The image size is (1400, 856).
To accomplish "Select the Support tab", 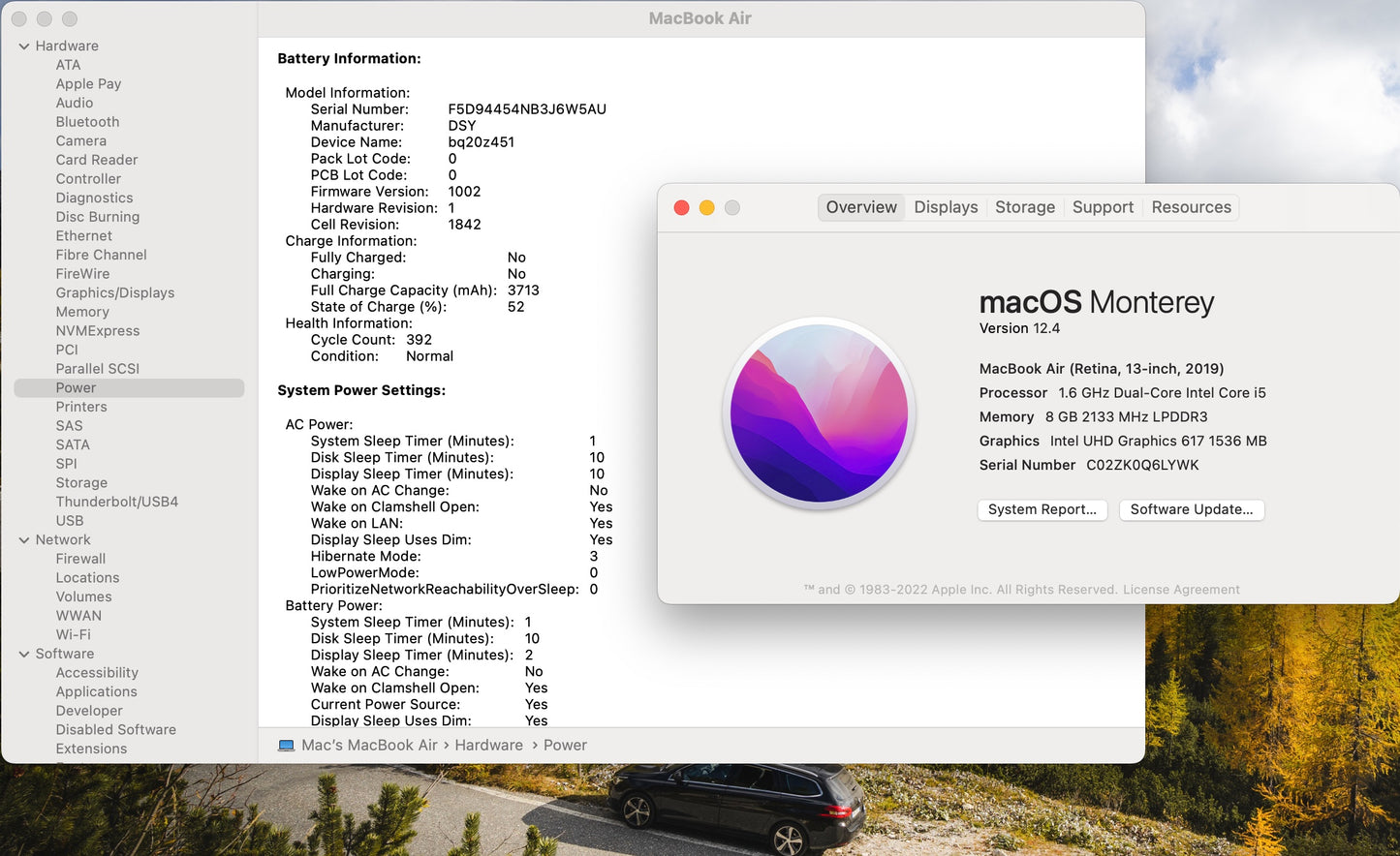I will click(1102, 207).
